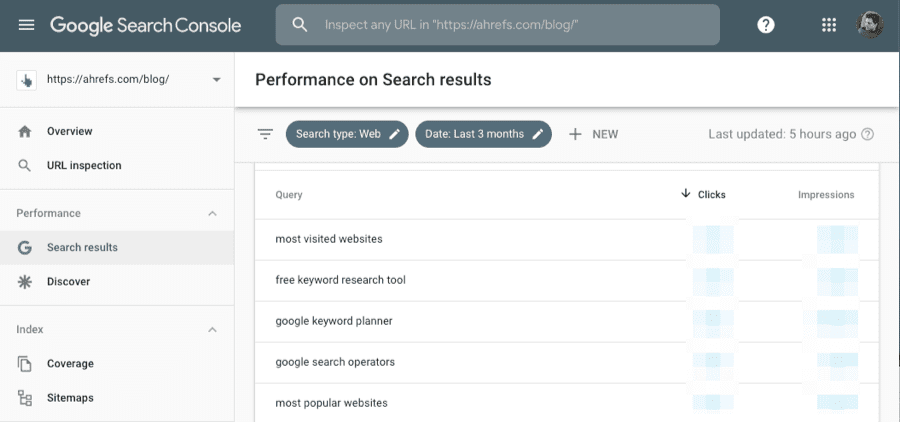Collapse the Performance section
The width and height of the screenshot is (900, 422).
212,213
